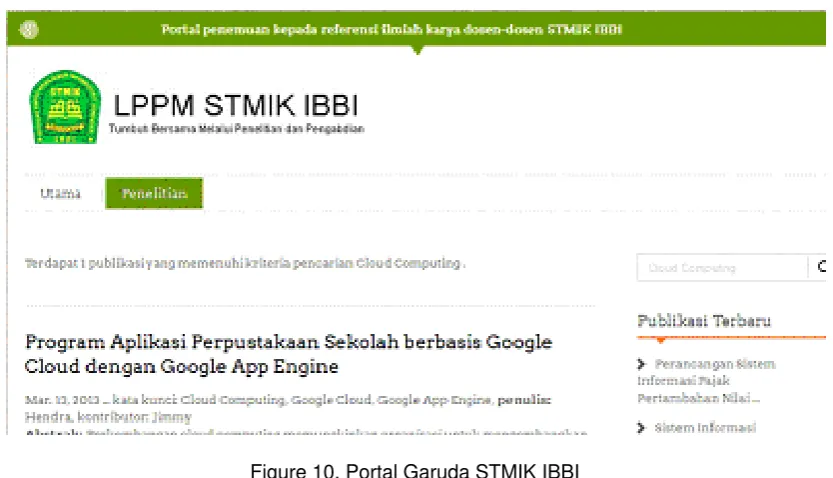
Task: Click the round emblem in green banner
Action: (29, 29)
